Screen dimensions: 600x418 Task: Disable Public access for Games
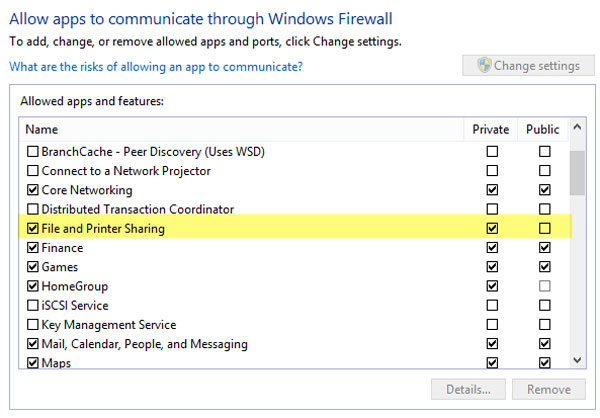(x=544, y=267)
